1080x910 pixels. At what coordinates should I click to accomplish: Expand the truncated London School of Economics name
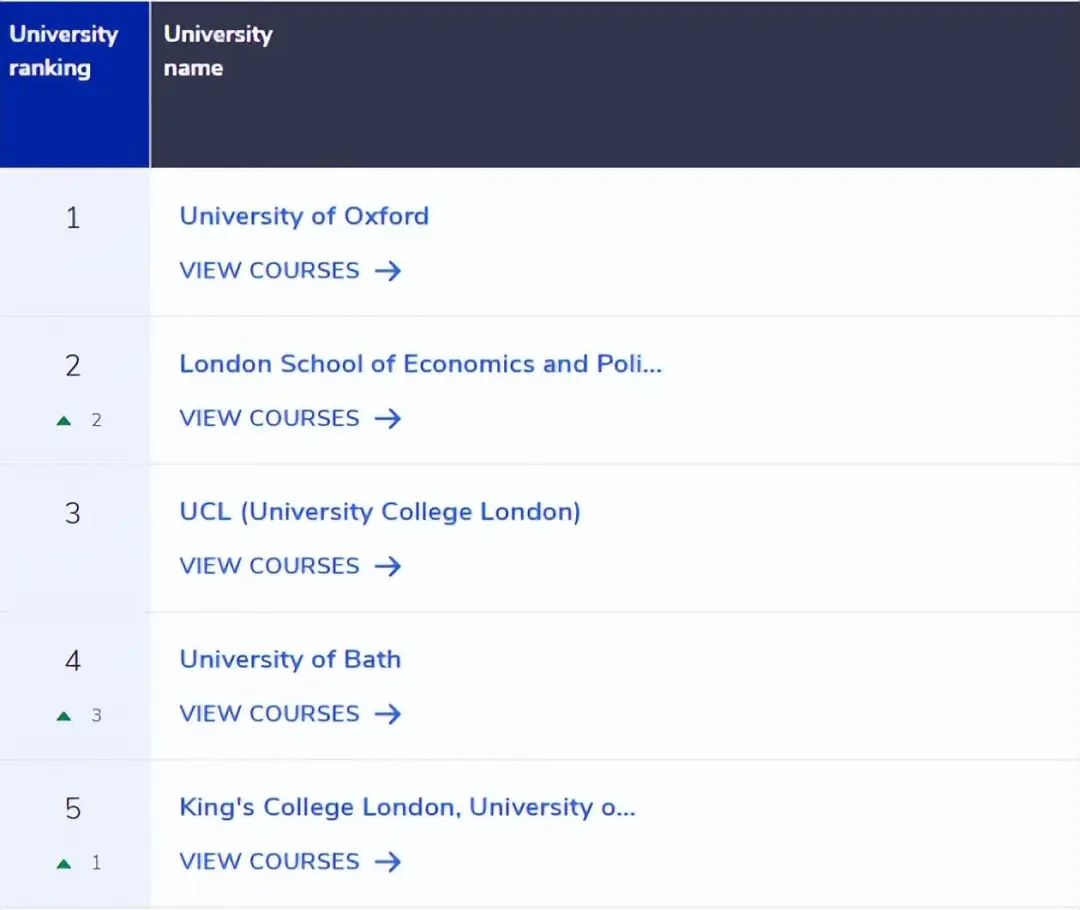(x=420, y=364)
